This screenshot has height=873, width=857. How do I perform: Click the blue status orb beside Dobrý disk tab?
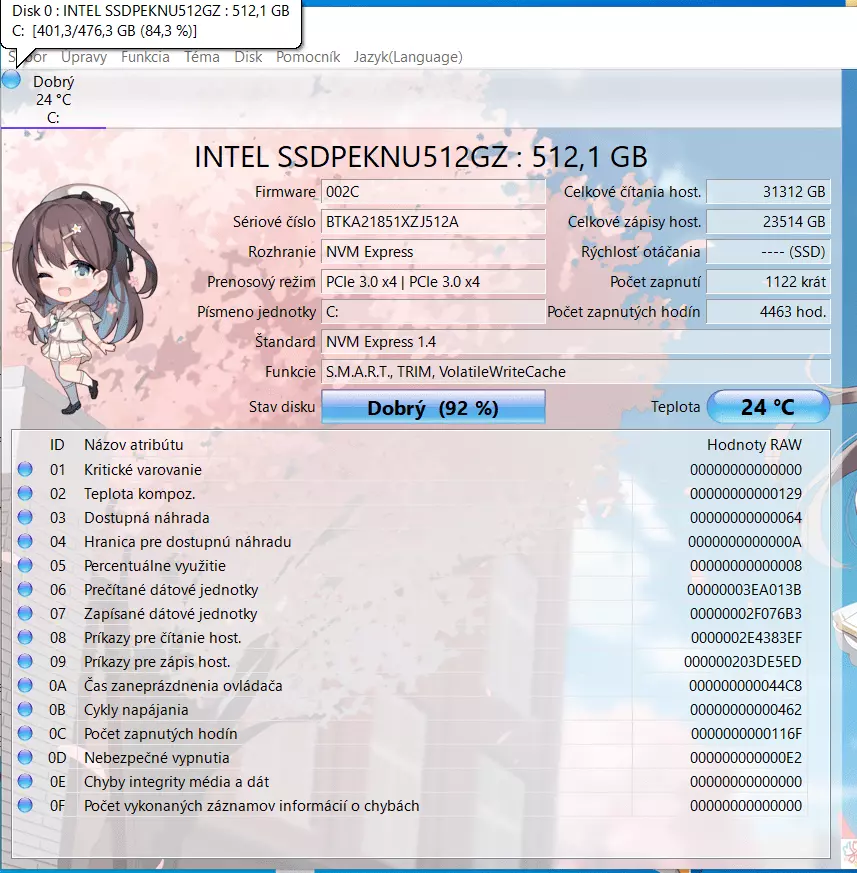pos(11,80)
